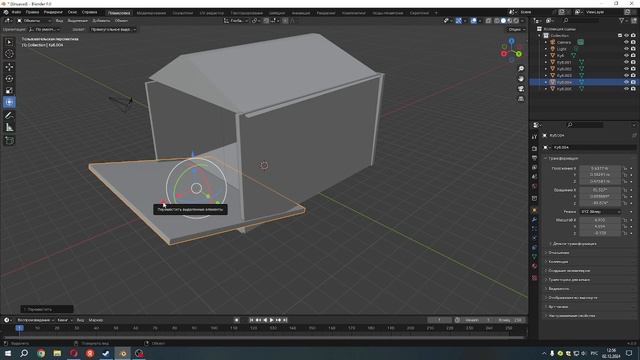Toggle camera view icon in viewport
640x360 pixels.
521,89
